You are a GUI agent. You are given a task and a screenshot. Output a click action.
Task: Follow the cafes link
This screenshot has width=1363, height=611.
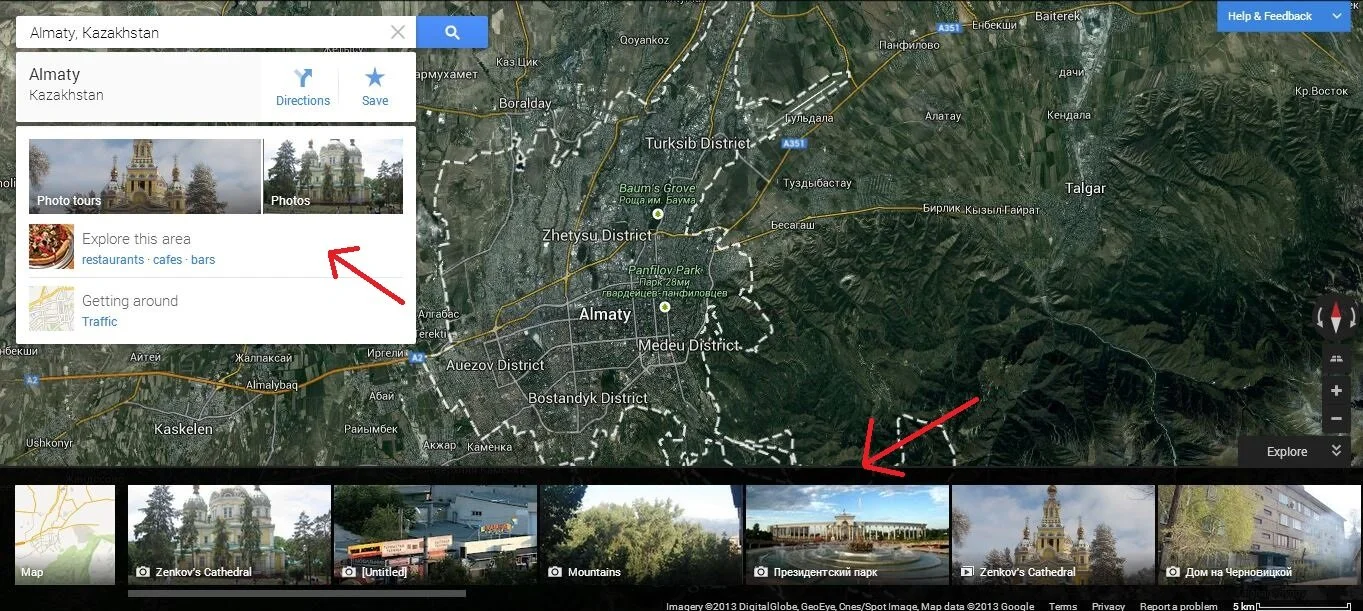coord(168,260)
